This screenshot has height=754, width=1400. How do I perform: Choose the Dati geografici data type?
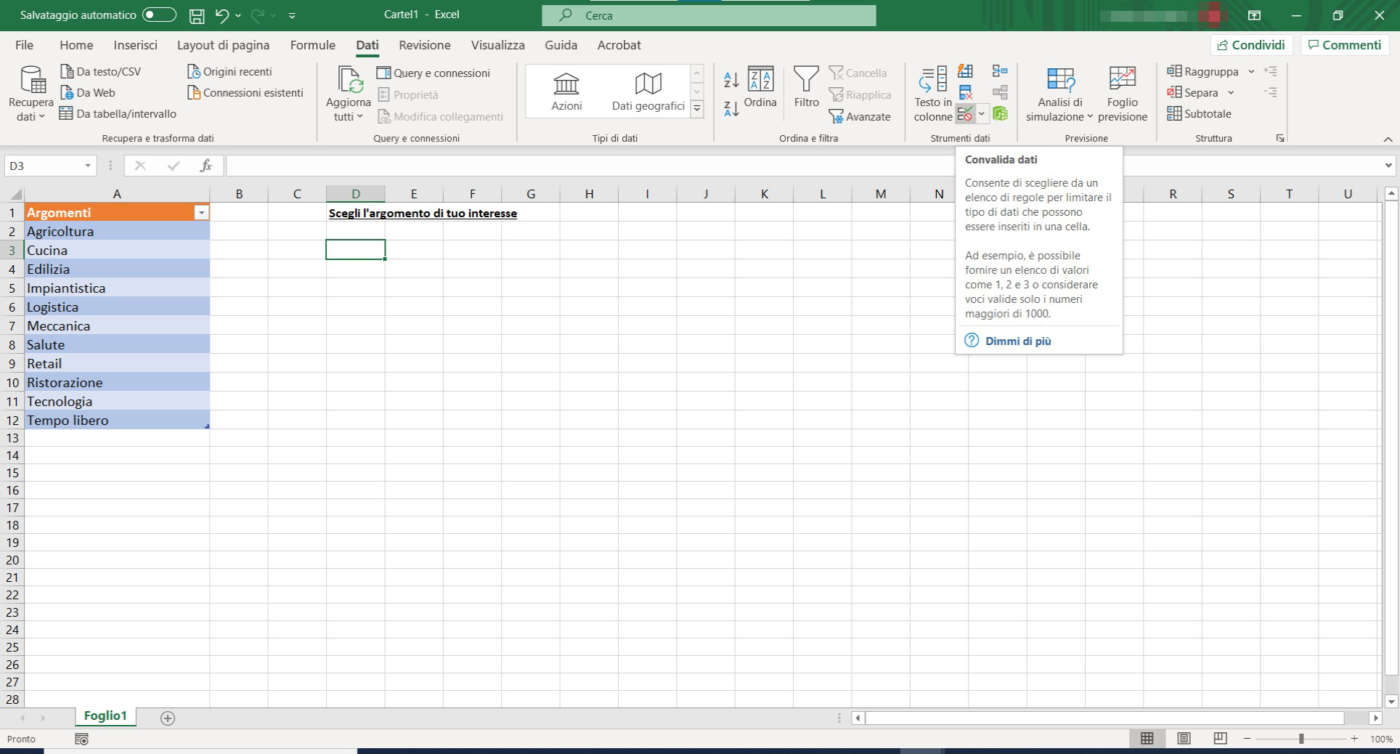coord(648,91)
